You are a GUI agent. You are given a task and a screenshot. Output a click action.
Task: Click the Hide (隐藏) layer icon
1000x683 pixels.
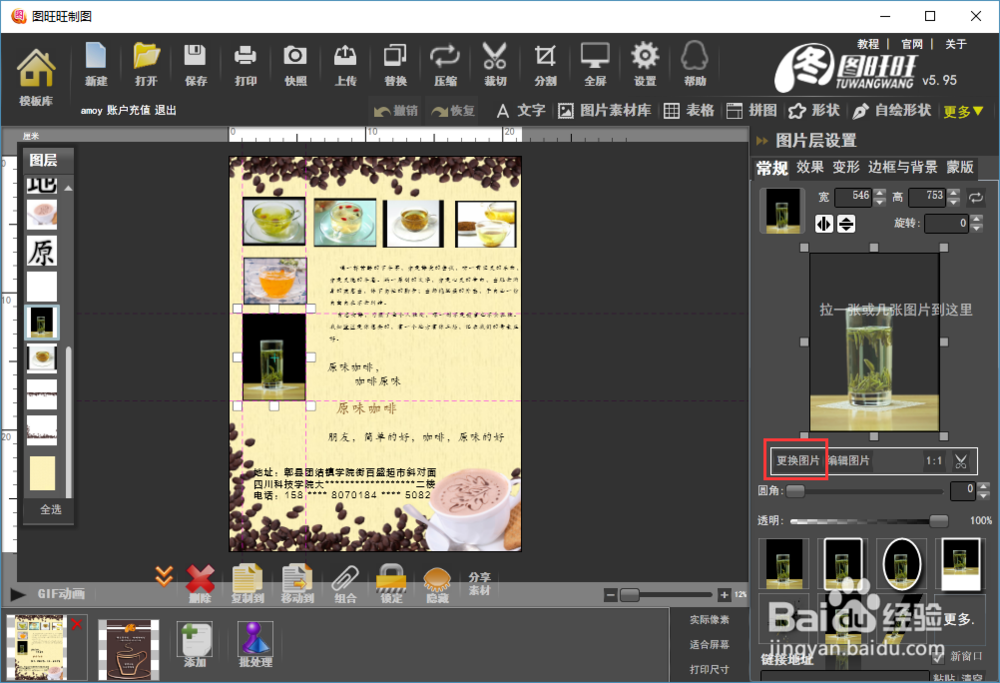437,579
